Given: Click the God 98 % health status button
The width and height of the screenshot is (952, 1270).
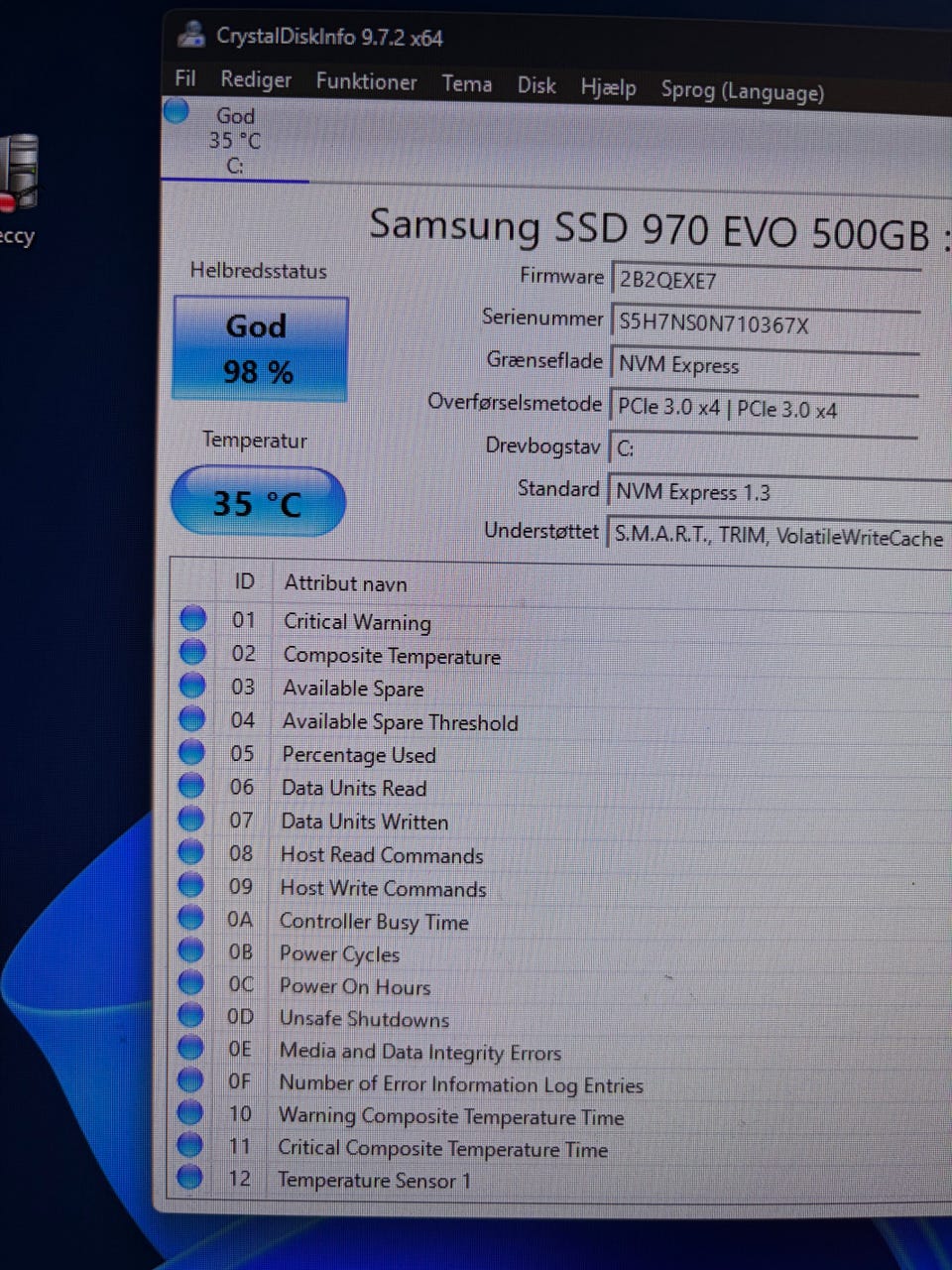Looking at the screenshot, I should click(260, 348).
